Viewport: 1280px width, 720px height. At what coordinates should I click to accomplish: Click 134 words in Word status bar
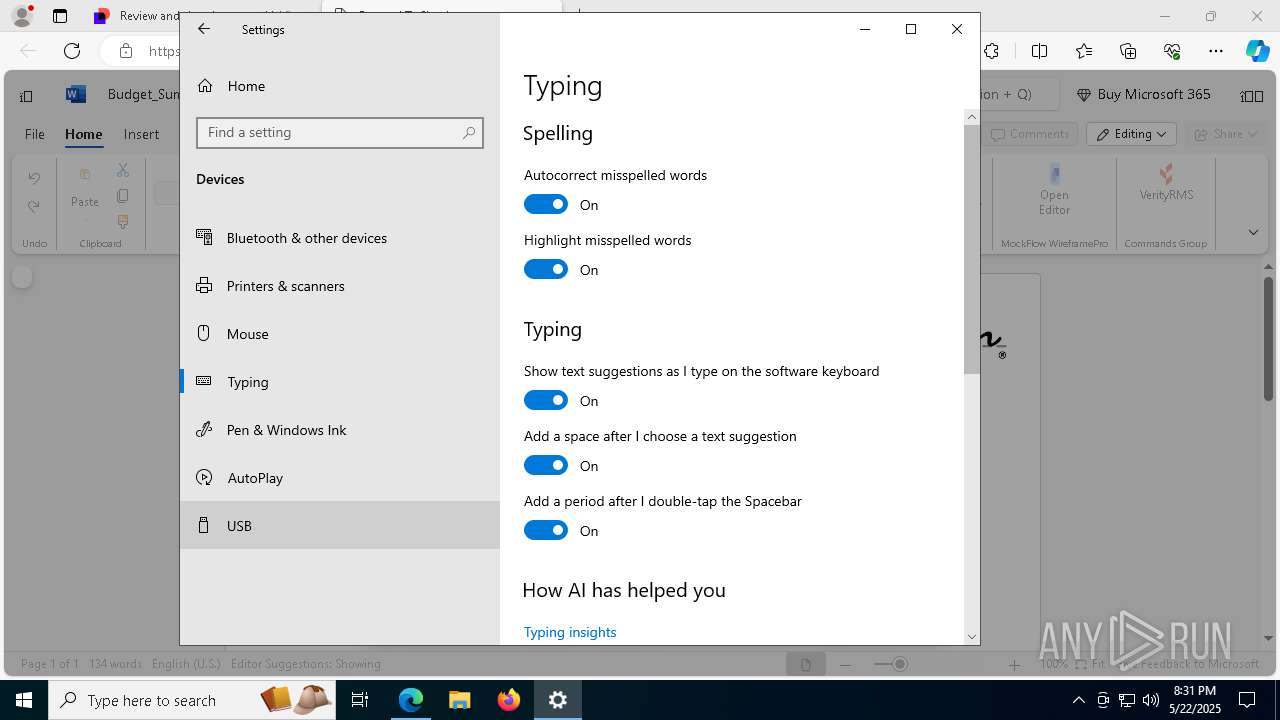point(115,664)
